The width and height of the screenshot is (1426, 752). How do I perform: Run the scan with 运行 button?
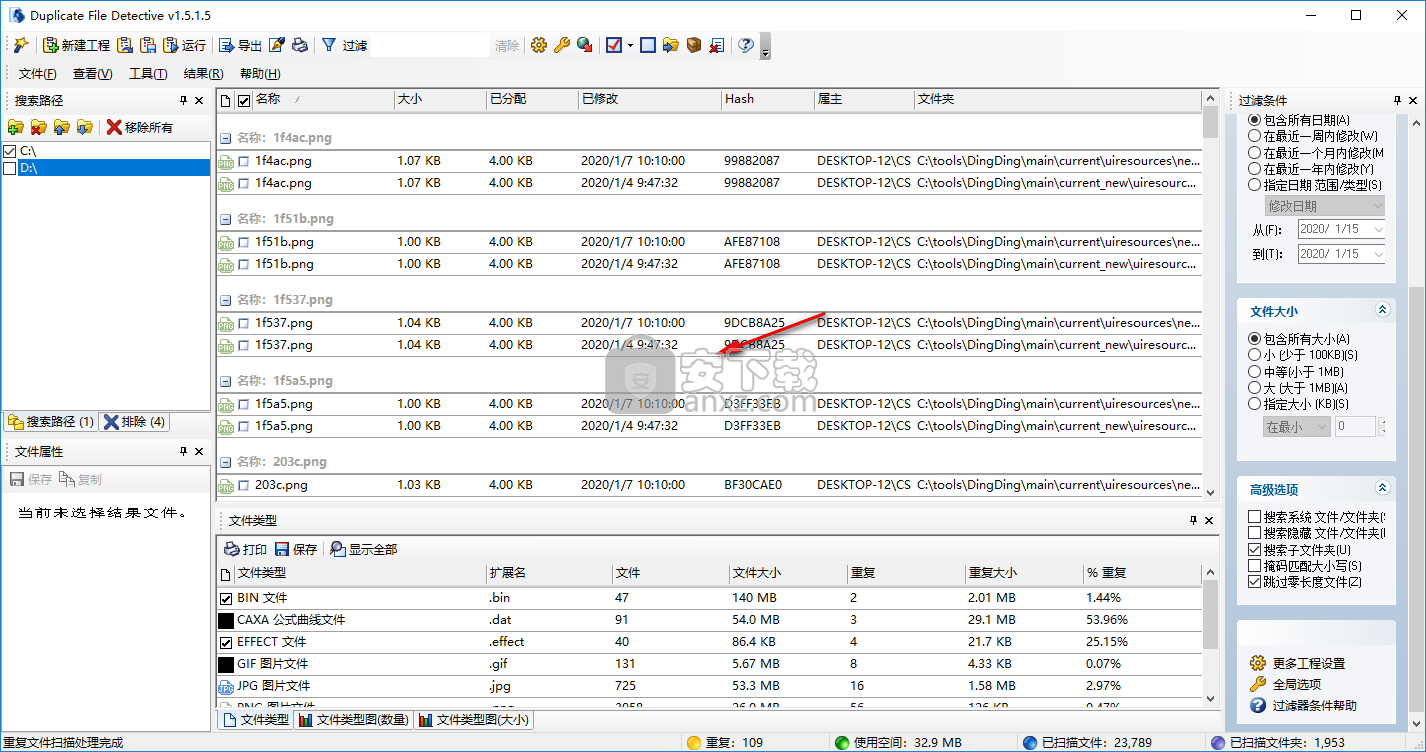[184, 45]
